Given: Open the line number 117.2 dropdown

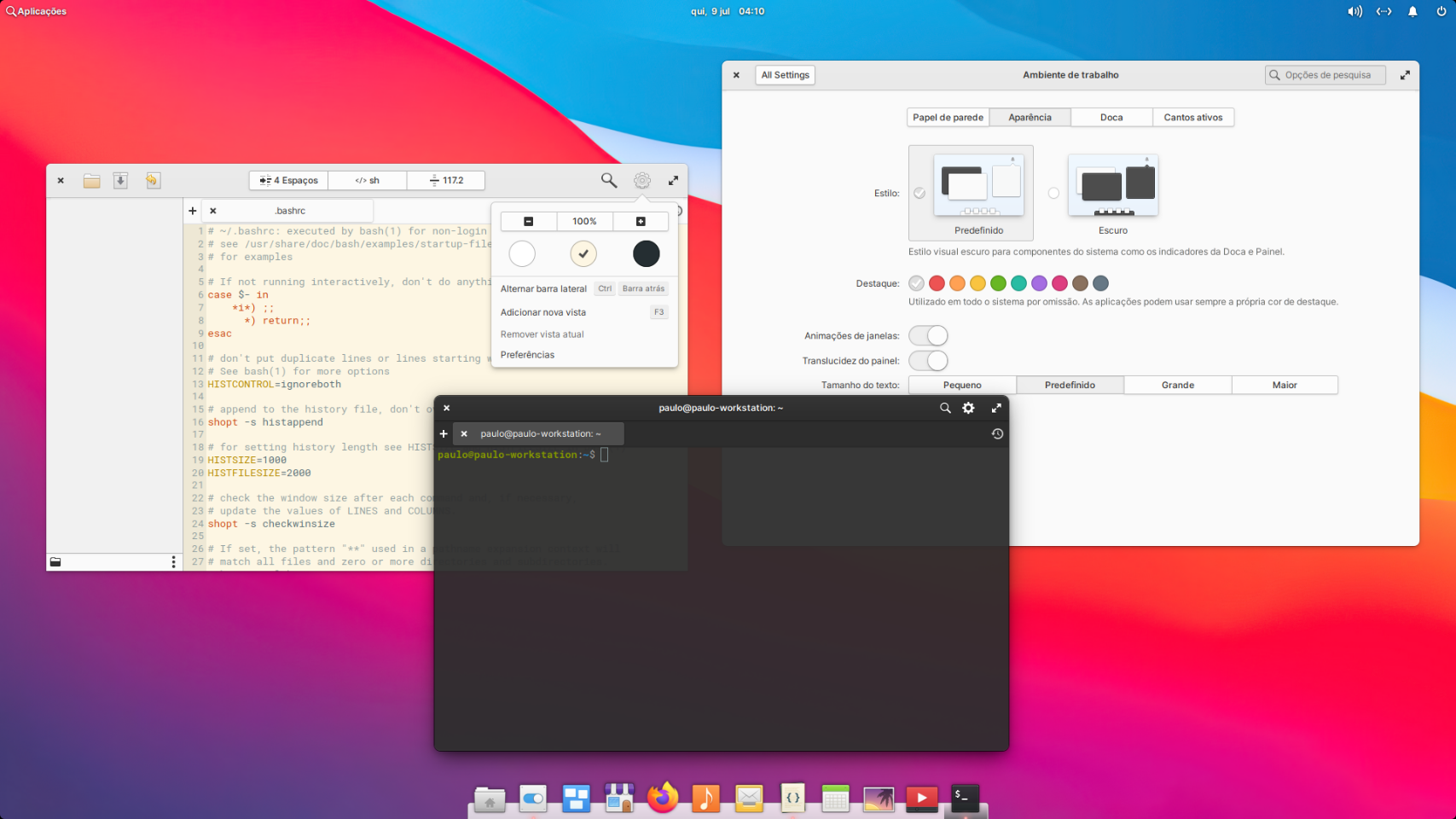Looking at the screenshot, I should [446, 181].
